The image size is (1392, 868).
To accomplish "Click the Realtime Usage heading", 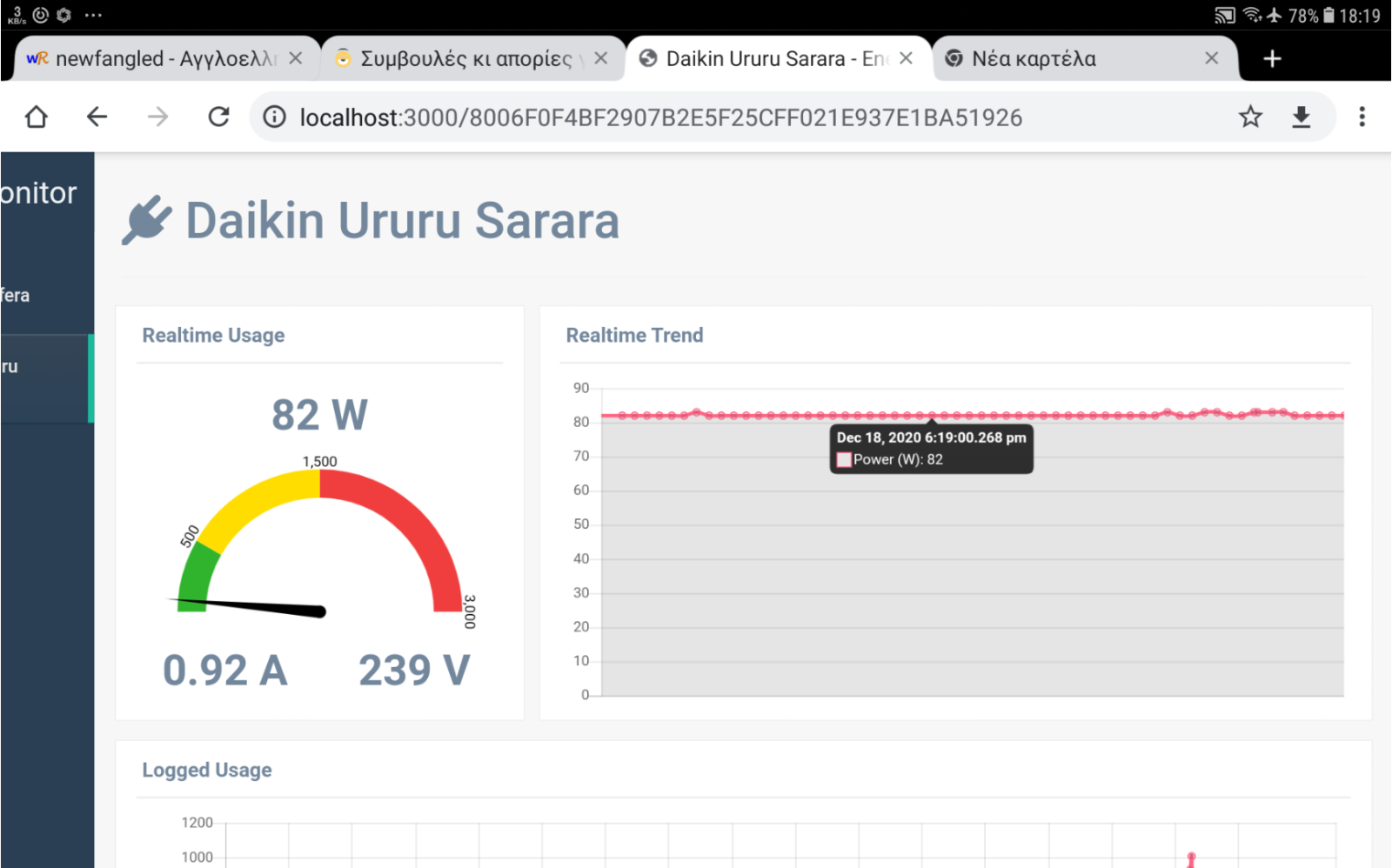I will 213,336.
